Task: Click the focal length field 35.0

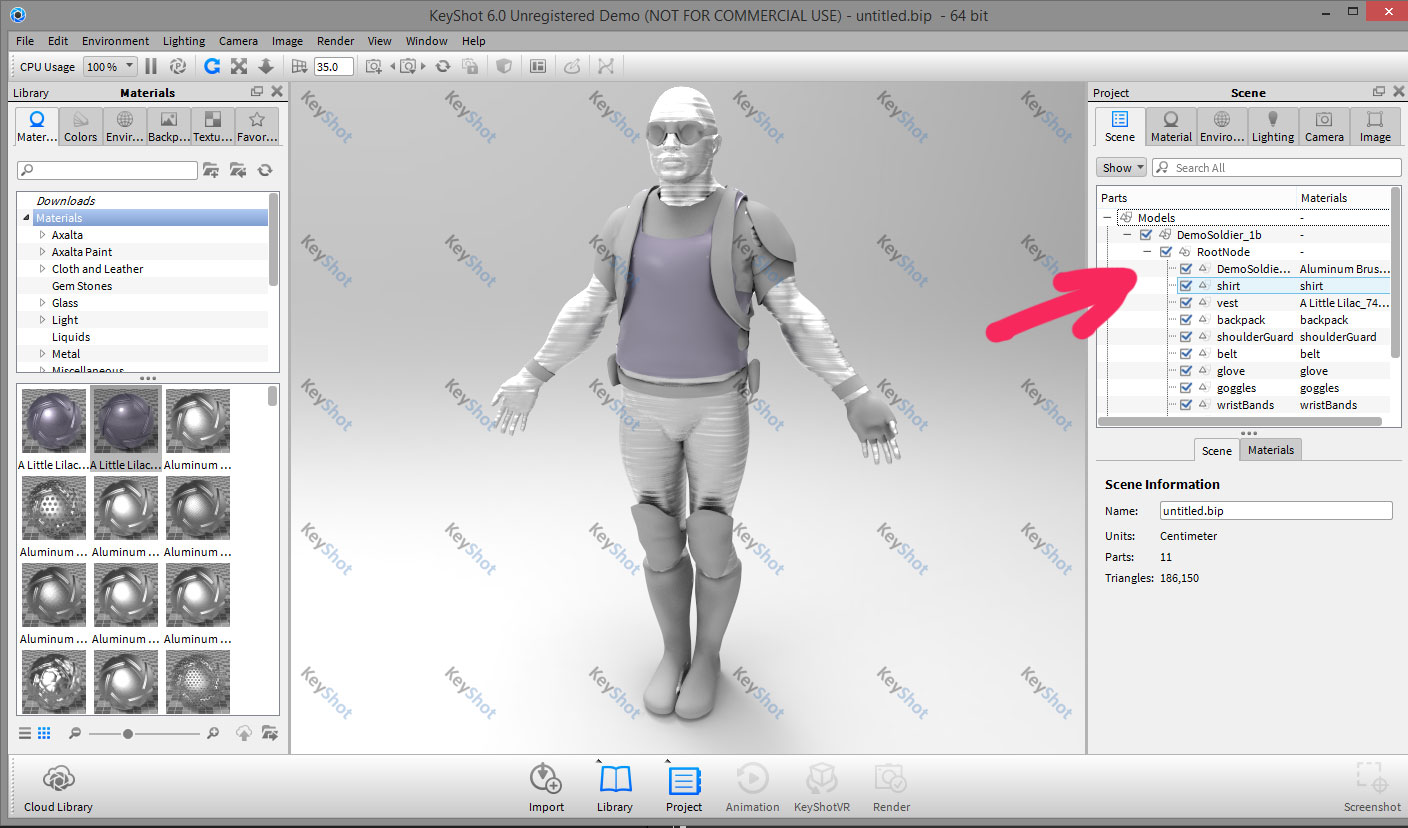Action: pyautogui.click(x=333, y=67)
